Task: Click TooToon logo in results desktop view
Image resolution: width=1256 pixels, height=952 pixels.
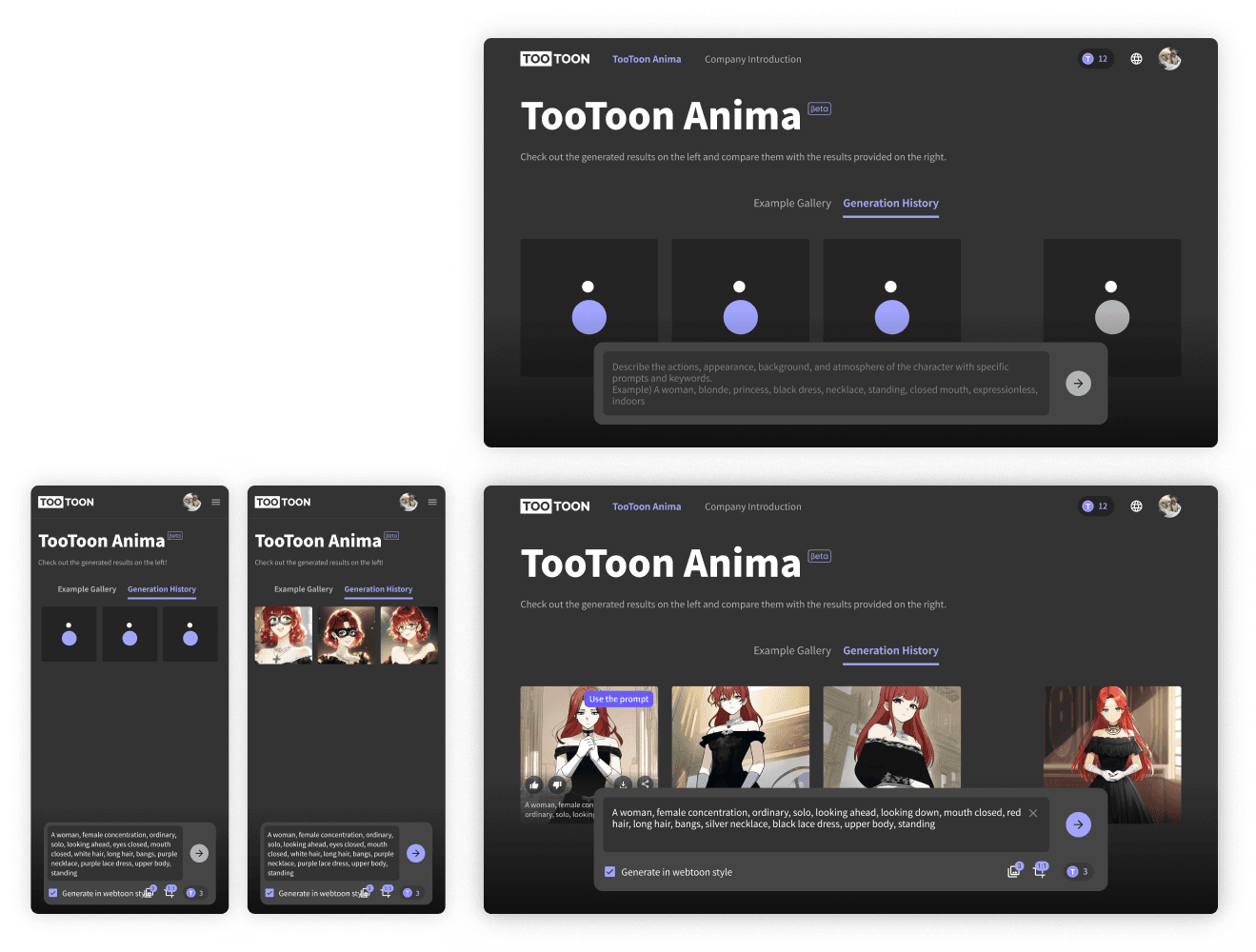Action: 555,506
